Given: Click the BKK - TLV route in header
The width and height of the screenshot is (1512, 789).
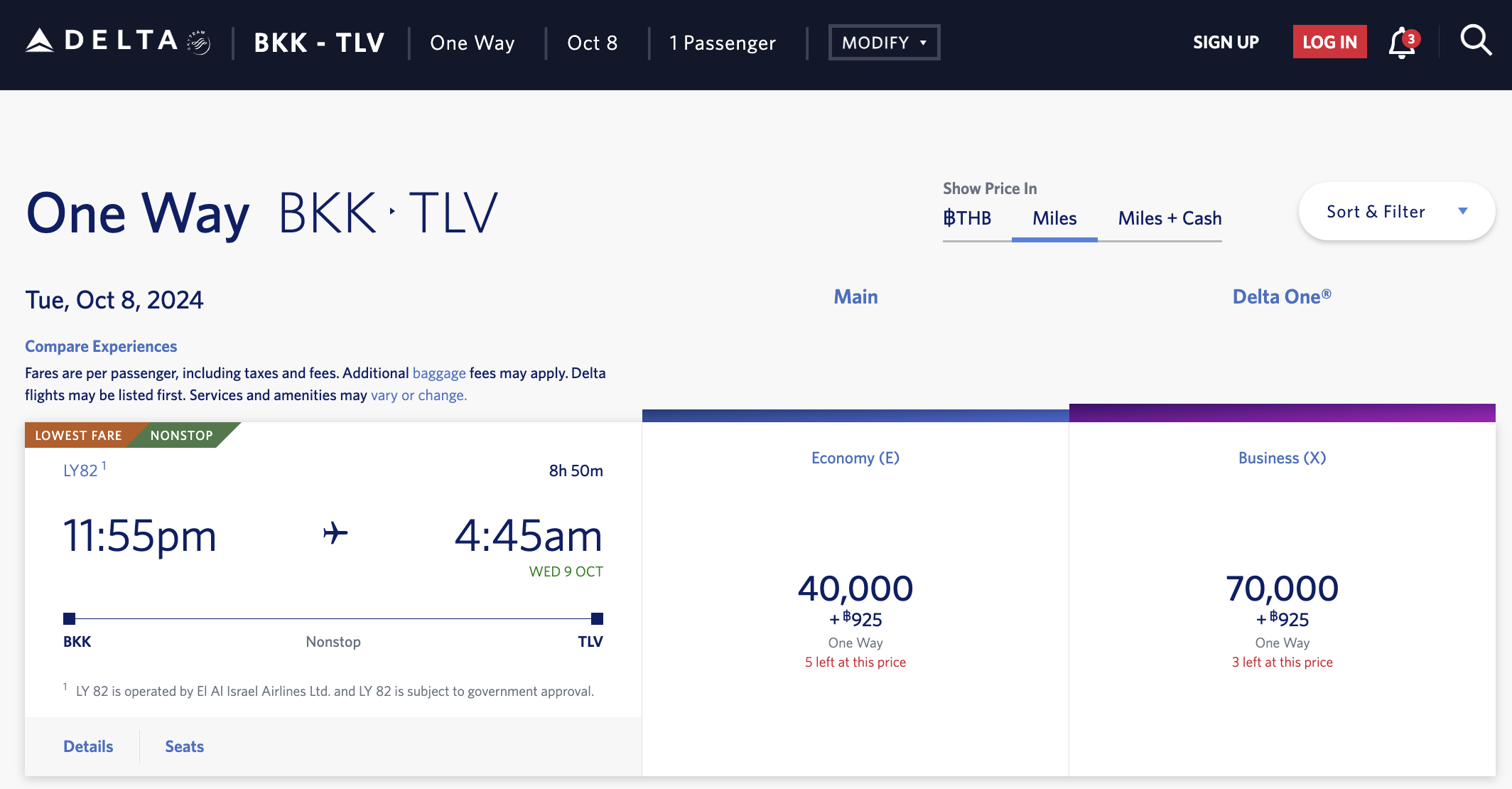Looking at the screenshot, I should pos(320,43).
